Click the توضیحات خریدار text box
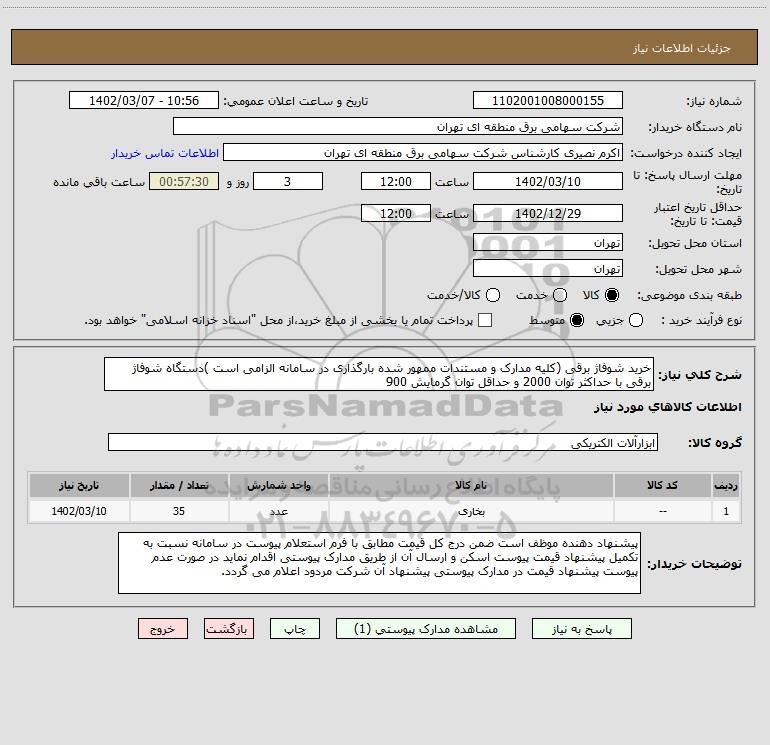This screenshot has height=745, width=770. click(379, 563)
